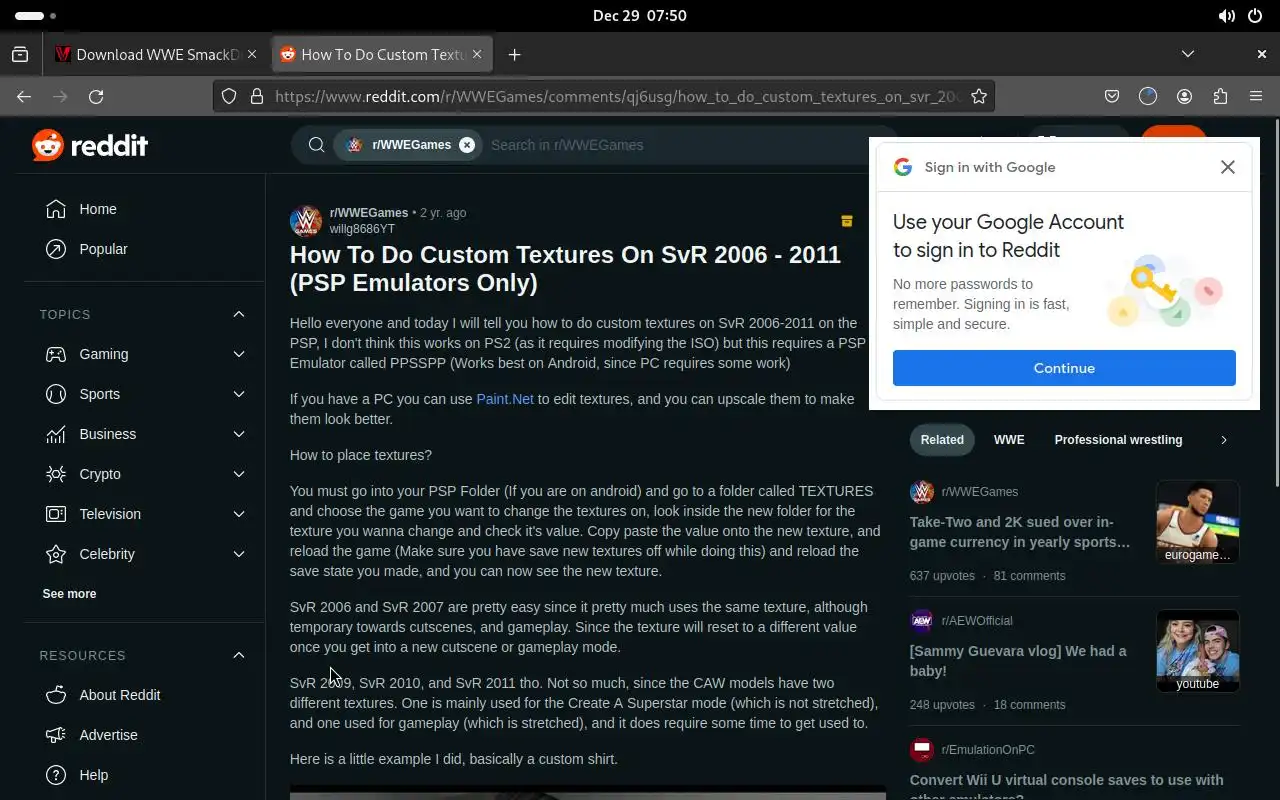Click the archived post icon
Viewport: 1280px width, 800px height.
click(x=847, y=221)
